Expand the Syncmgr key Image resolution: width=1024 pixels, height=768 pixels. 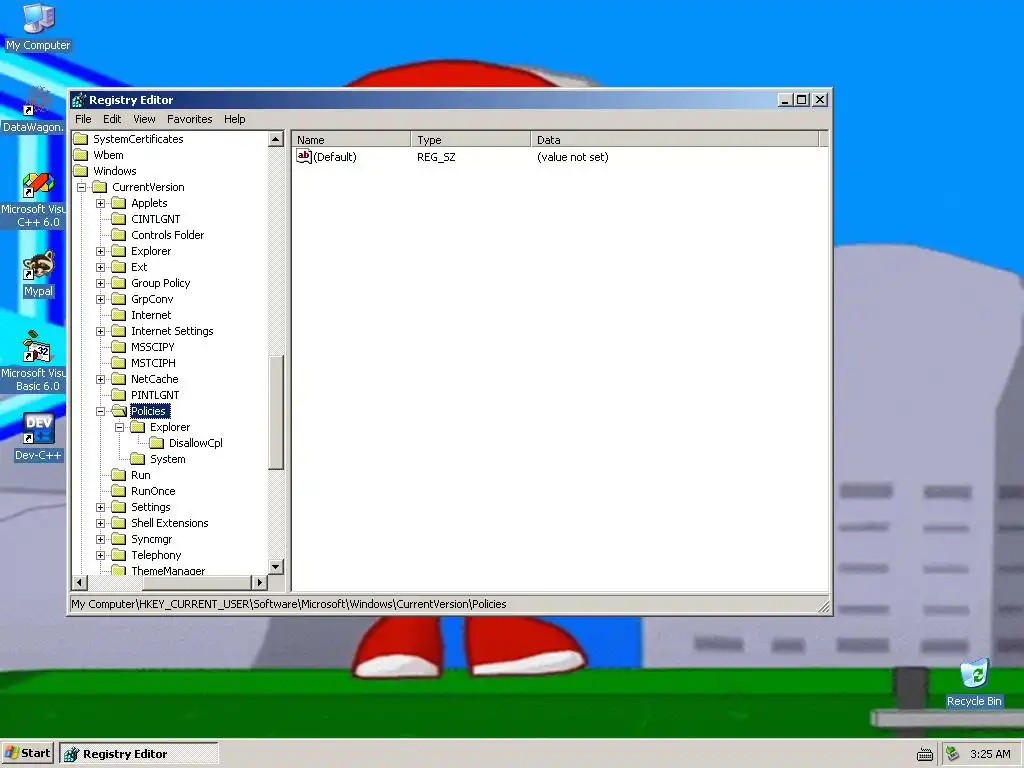point(101,539)
